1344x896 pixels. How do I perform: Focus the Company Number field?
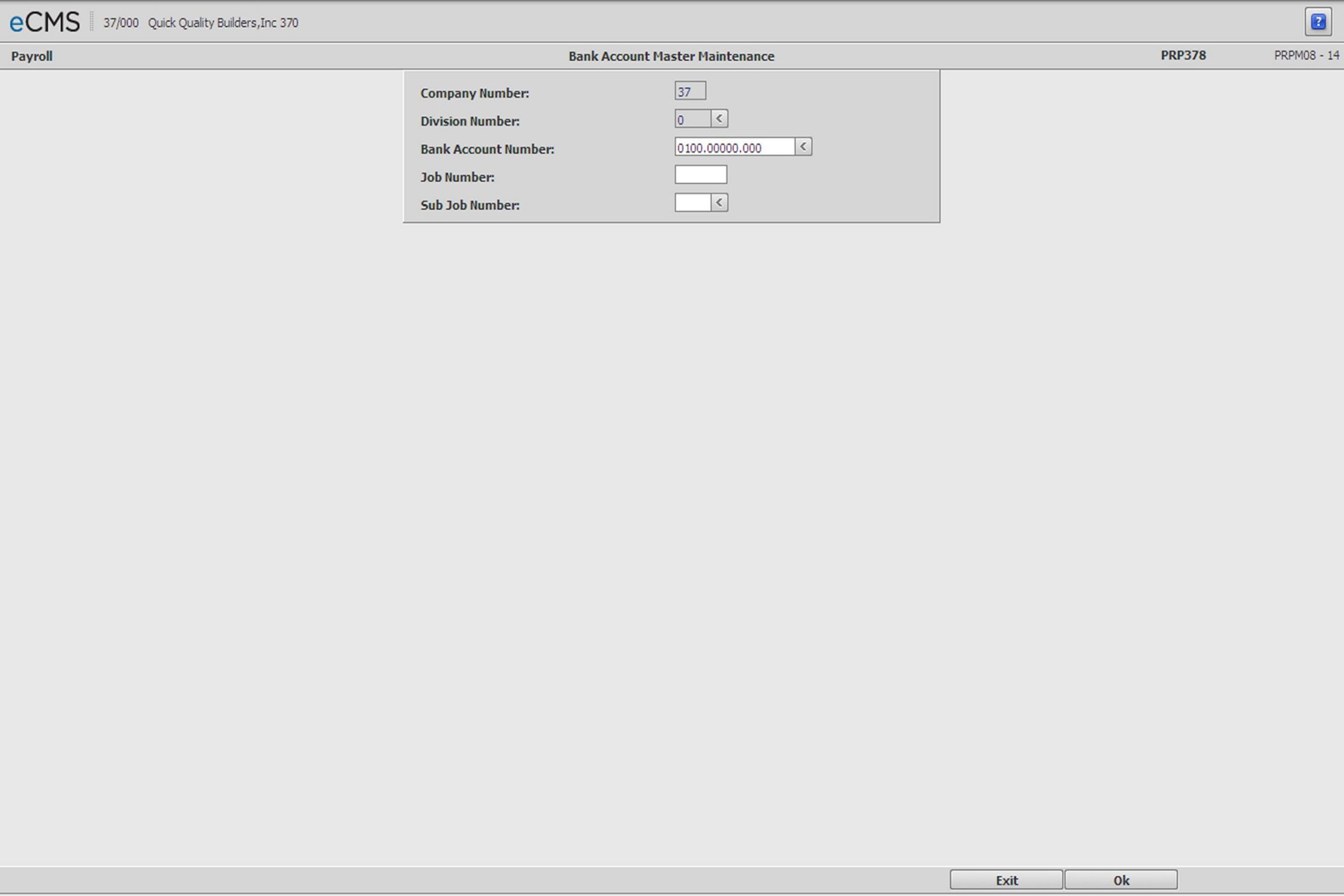690,91
